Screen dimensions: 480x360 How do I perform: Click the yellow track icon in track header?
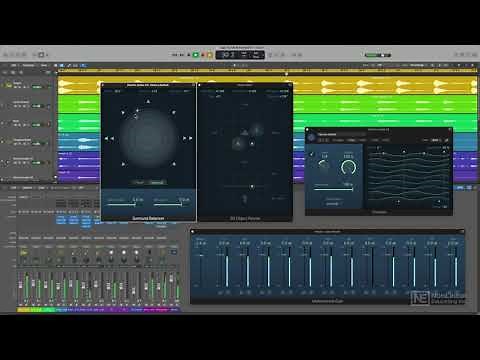click(x=9, y=85)
